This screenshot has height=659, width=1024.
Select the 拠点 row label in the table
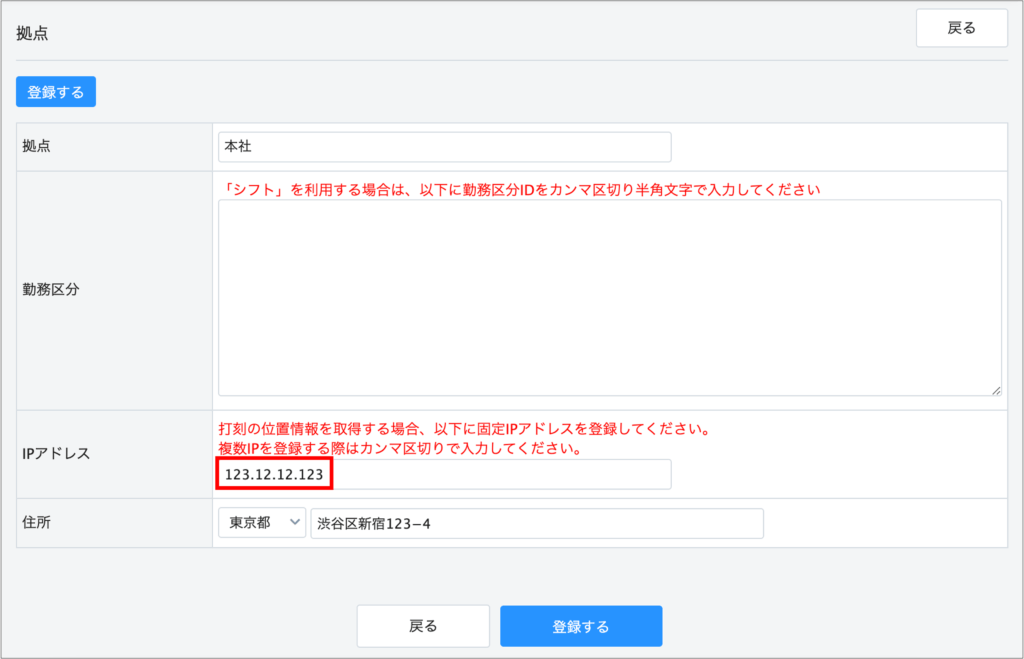click(x=36, y=146)
